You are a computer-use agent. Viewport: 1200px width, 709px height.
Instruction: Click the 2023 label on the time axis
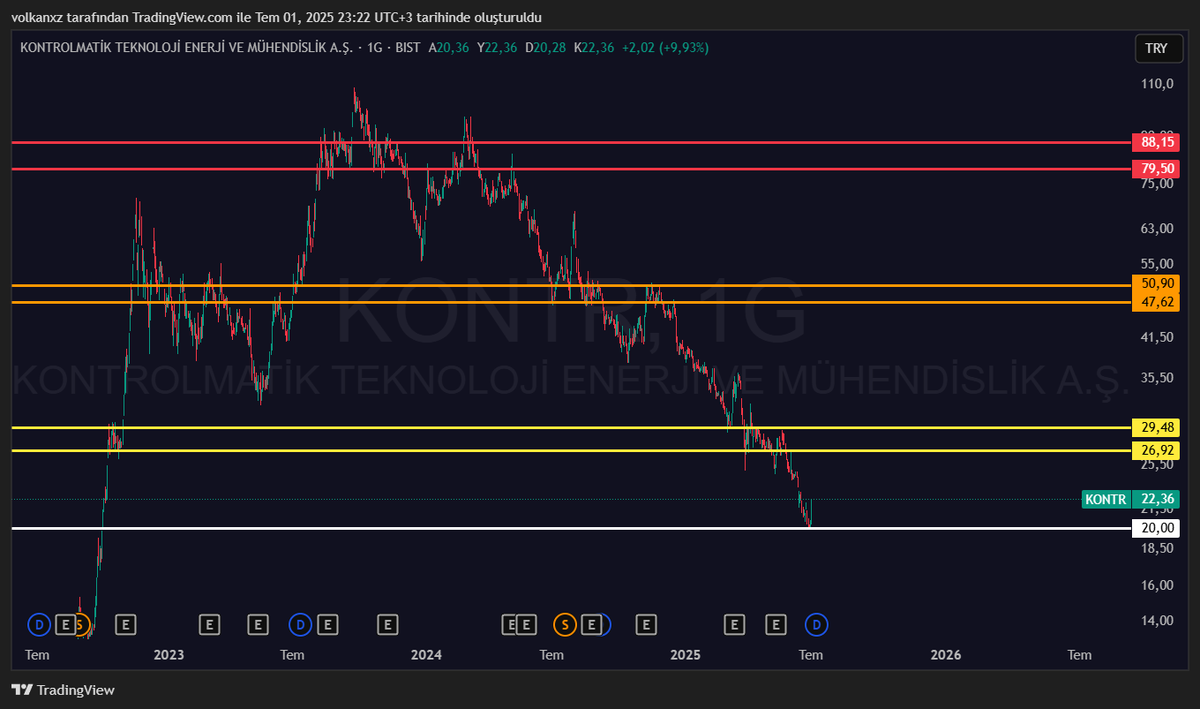168,655
